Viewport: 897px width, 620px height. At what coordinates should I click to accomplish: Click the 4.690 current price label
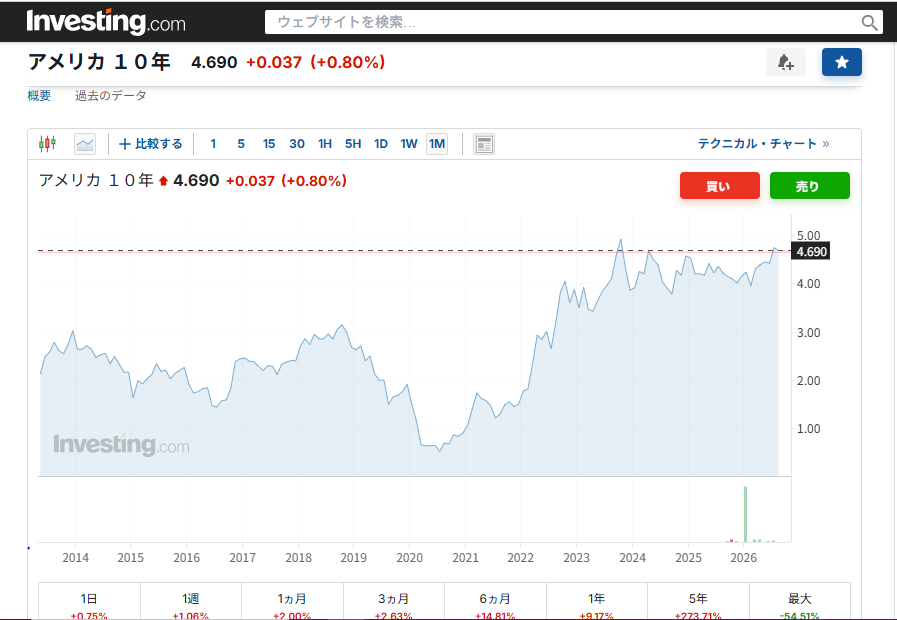click(x=811, y=252)
